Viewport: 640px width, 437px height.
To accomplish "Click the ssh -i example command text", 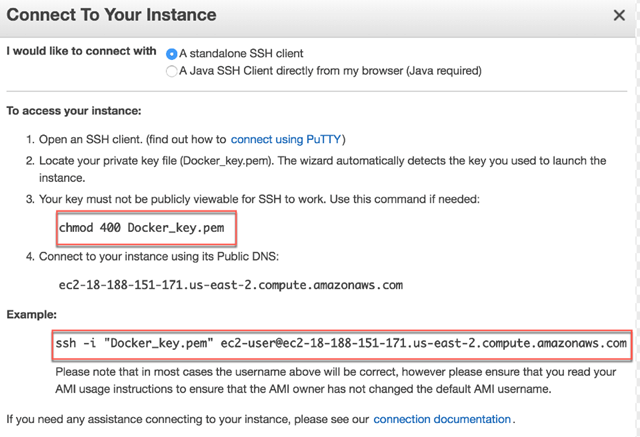I will (341, 343).
